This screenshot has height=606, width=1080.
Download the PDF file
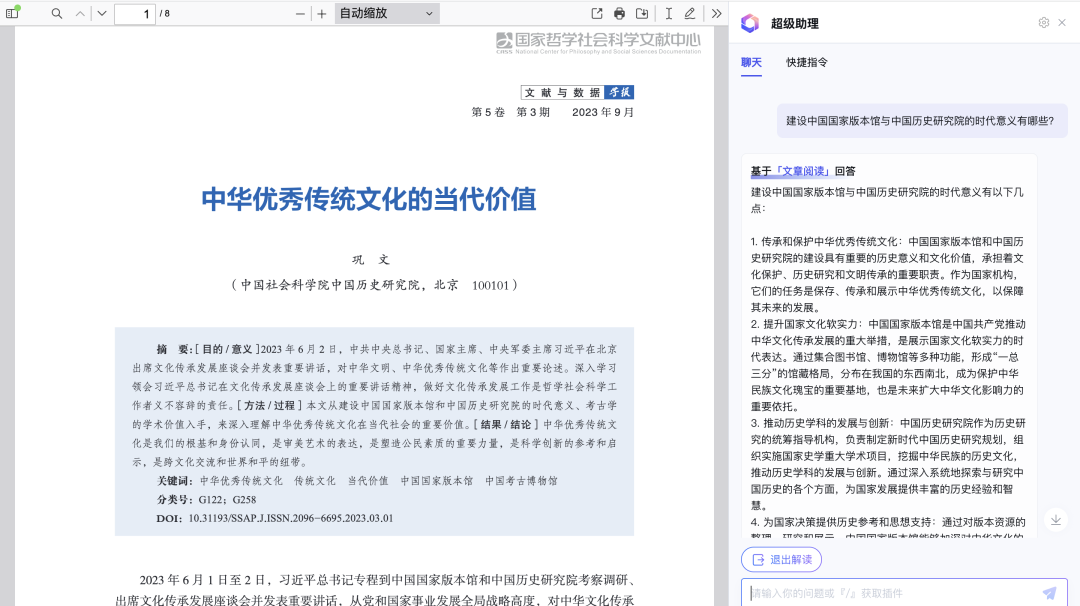pyautogui.click(x=642, y=13)
